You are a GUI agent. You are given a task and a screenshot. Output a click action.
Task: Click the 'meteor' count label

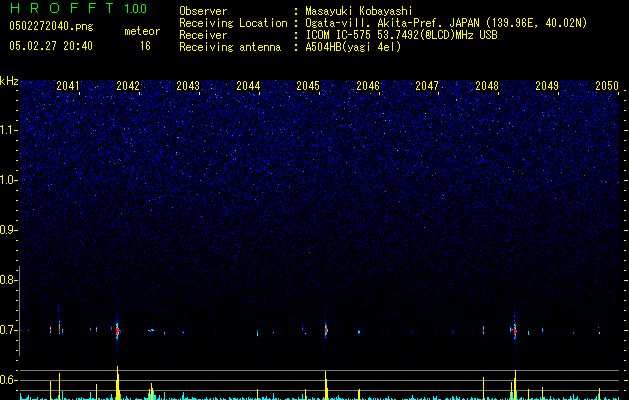tap(142, 31)
